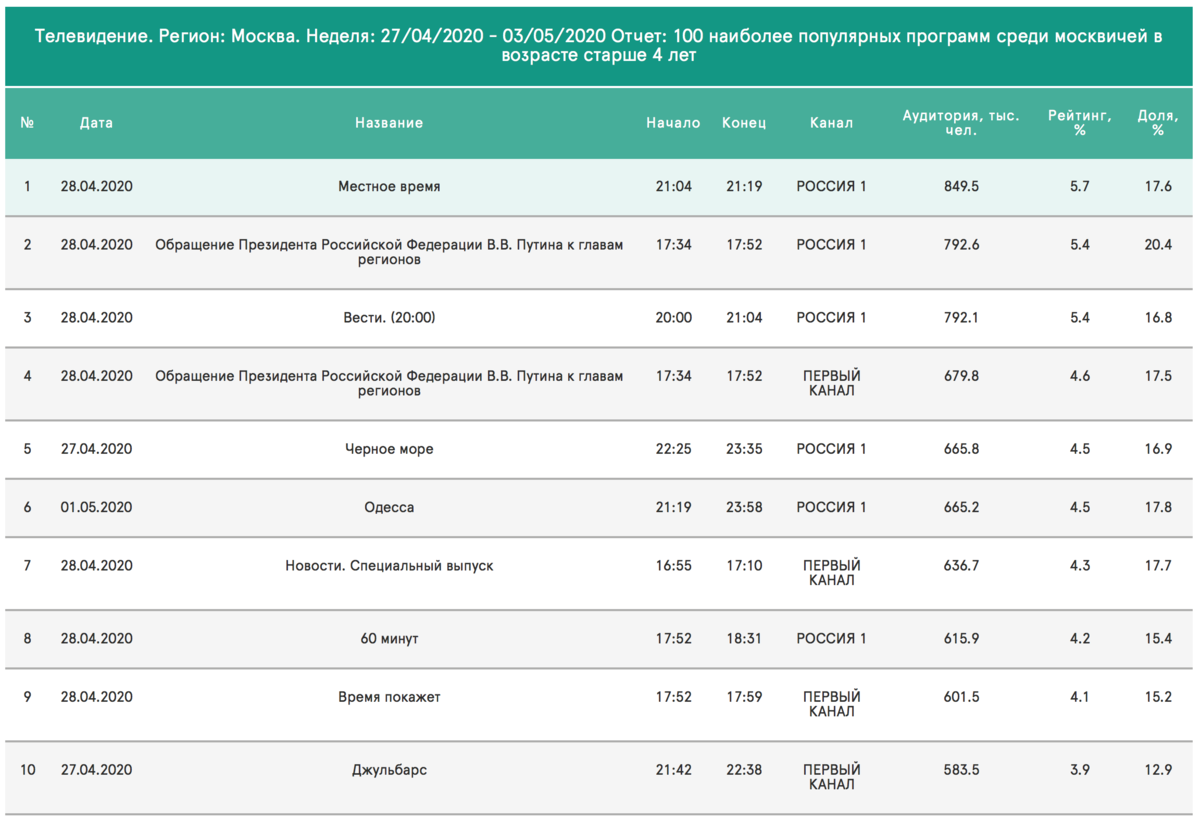1200x819 pixels.
Task: Click 'ПЕРВЫЙ КАНАЛ' in the Джульбарс row
Action: 831,777
